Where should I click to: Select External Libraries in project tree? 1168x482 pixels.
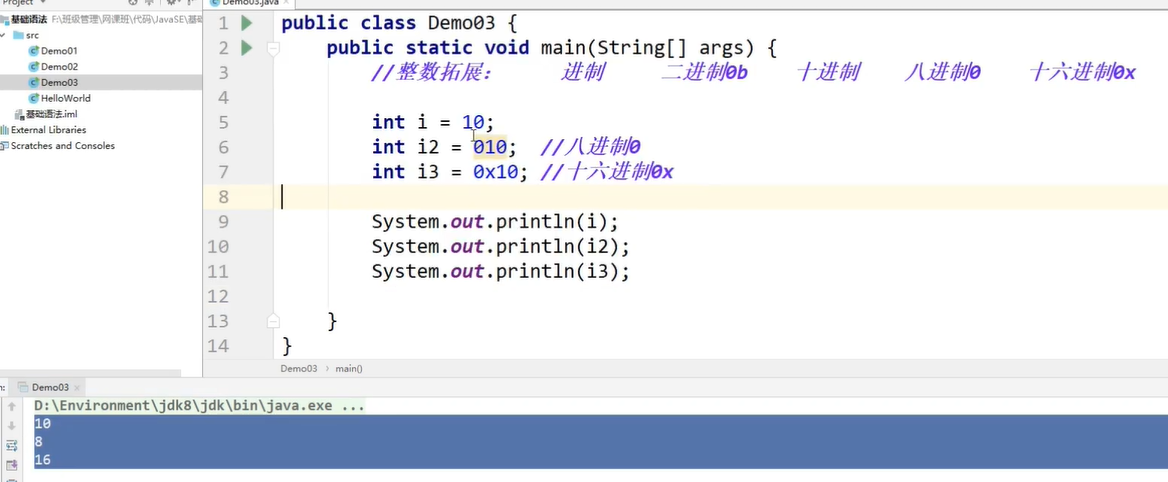pyautogui.click(x=48, y=130)
